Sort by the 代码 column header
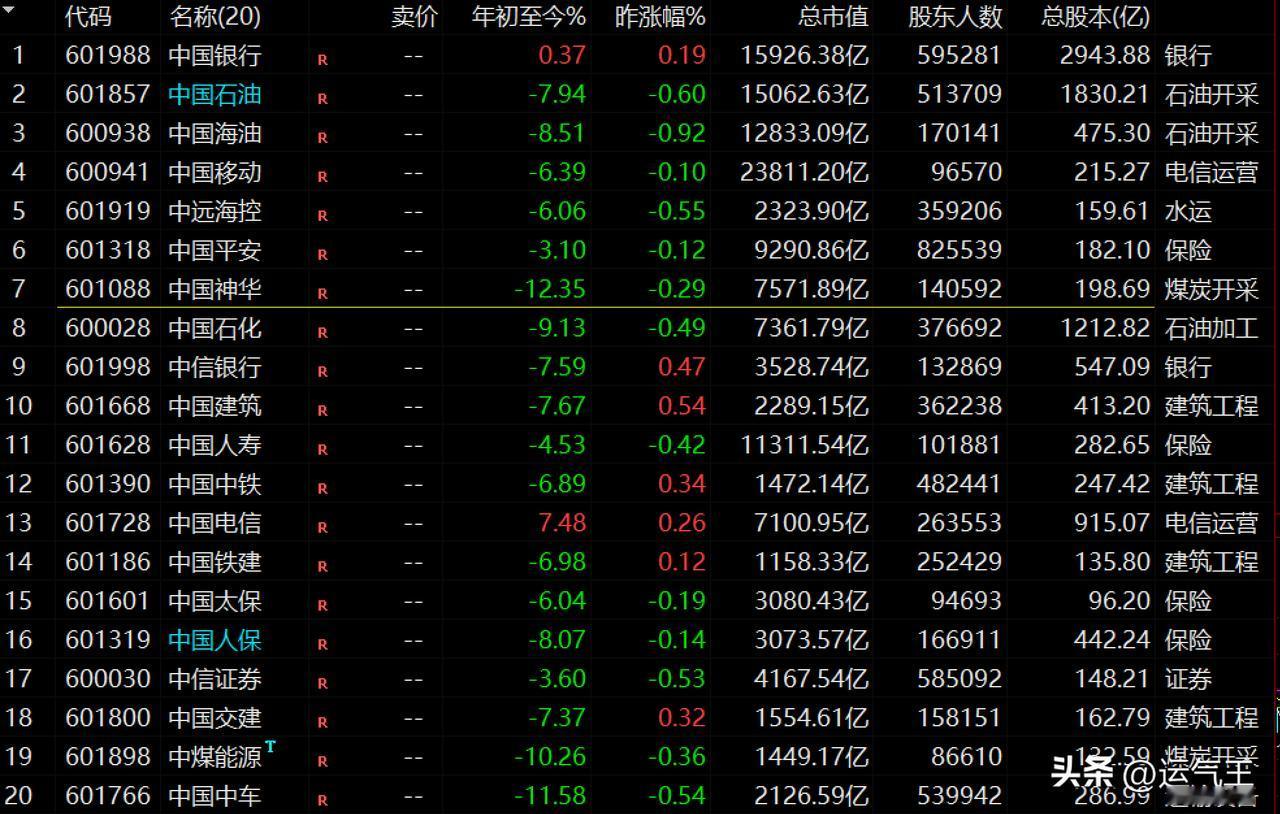Image resolution: width=1280 pixels, height=814 pixels. point(88,17)
